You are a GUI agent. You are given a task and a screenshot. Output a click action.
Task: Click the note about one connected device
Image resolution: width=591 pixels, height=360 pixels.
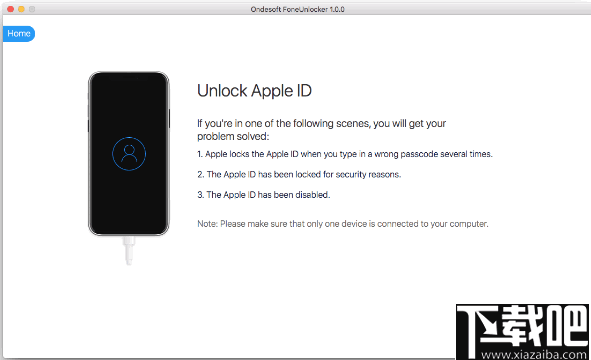coord(343,224)
